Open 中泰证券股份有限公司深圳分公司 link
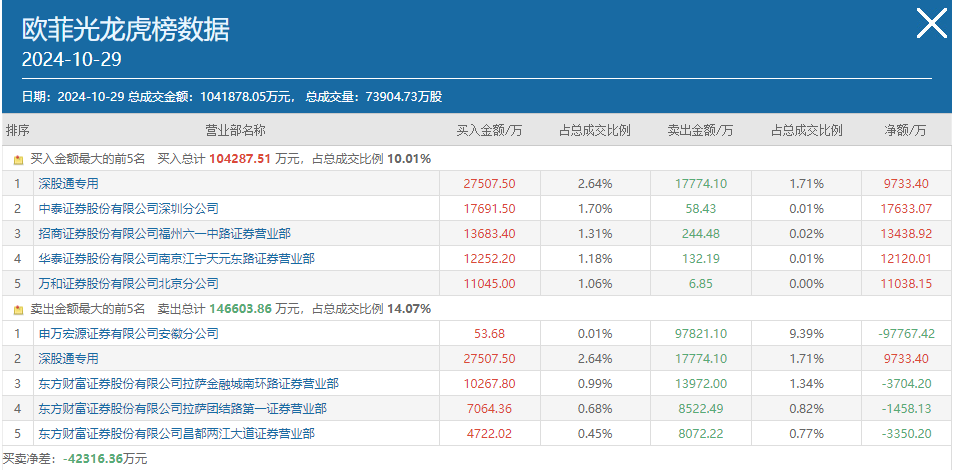 click(x=128, y=209)
